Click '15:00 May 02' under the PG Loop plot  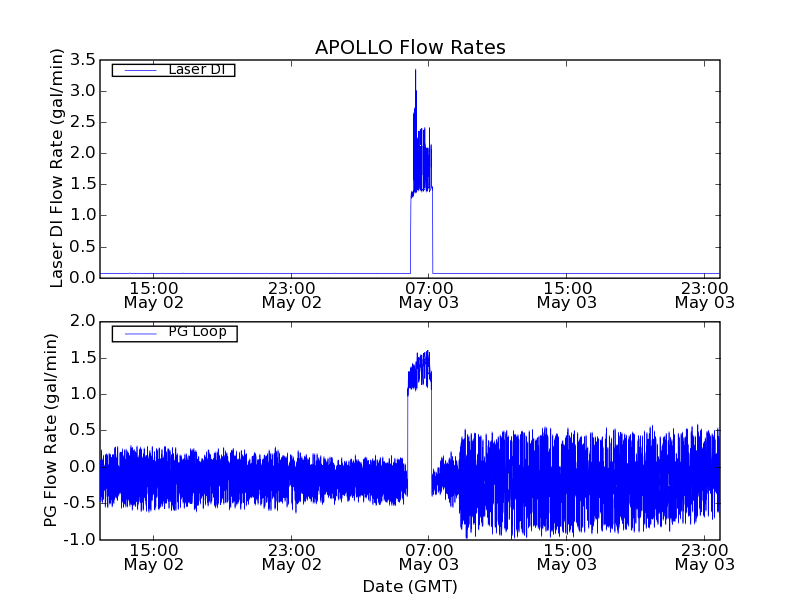154,557
